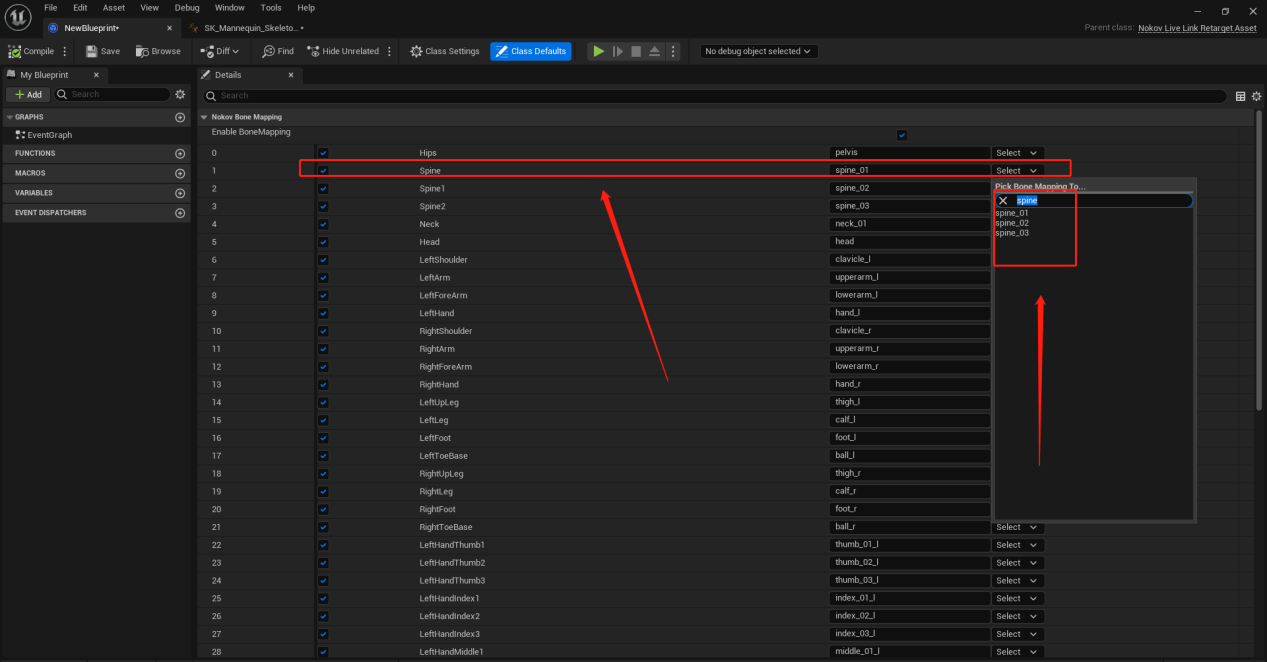Switch to the SK_Mannequin_Skeleton tab
1267x662 pixels.
[246, 28]
